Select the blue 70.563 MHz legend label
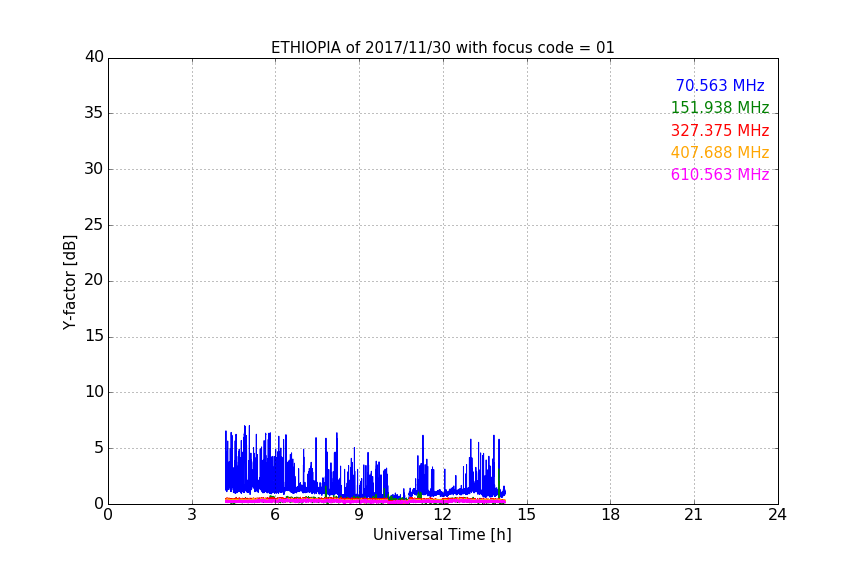 (720, 85)
